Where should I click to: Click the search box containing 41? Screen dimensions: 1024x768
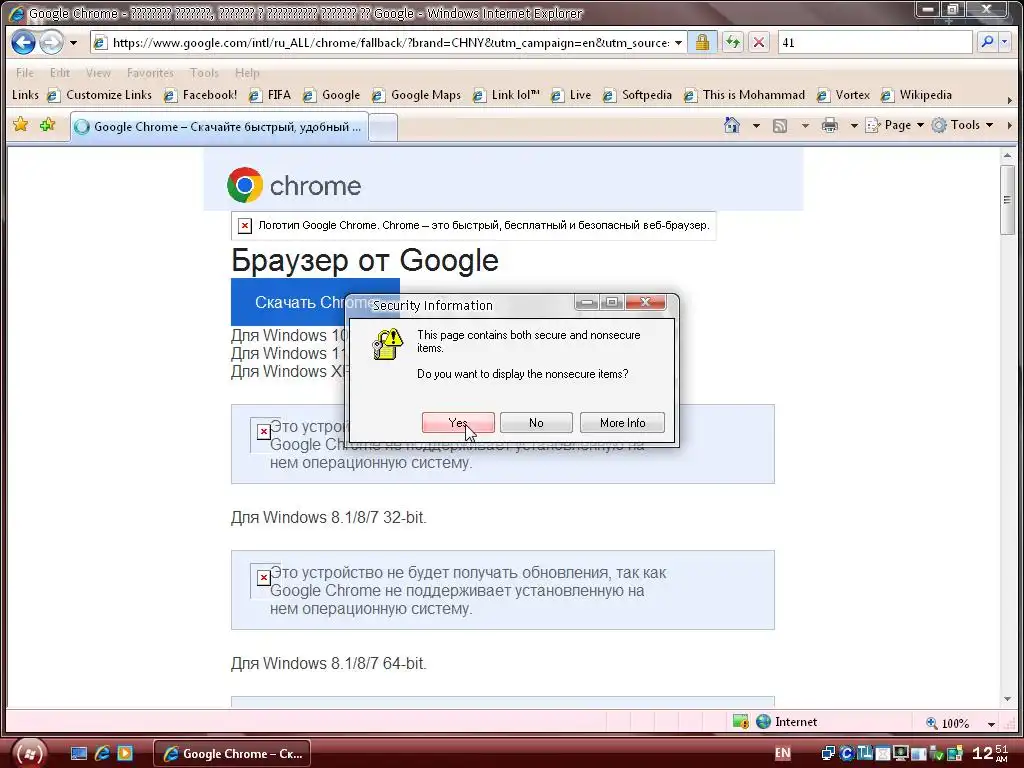[x=875, y=43]
